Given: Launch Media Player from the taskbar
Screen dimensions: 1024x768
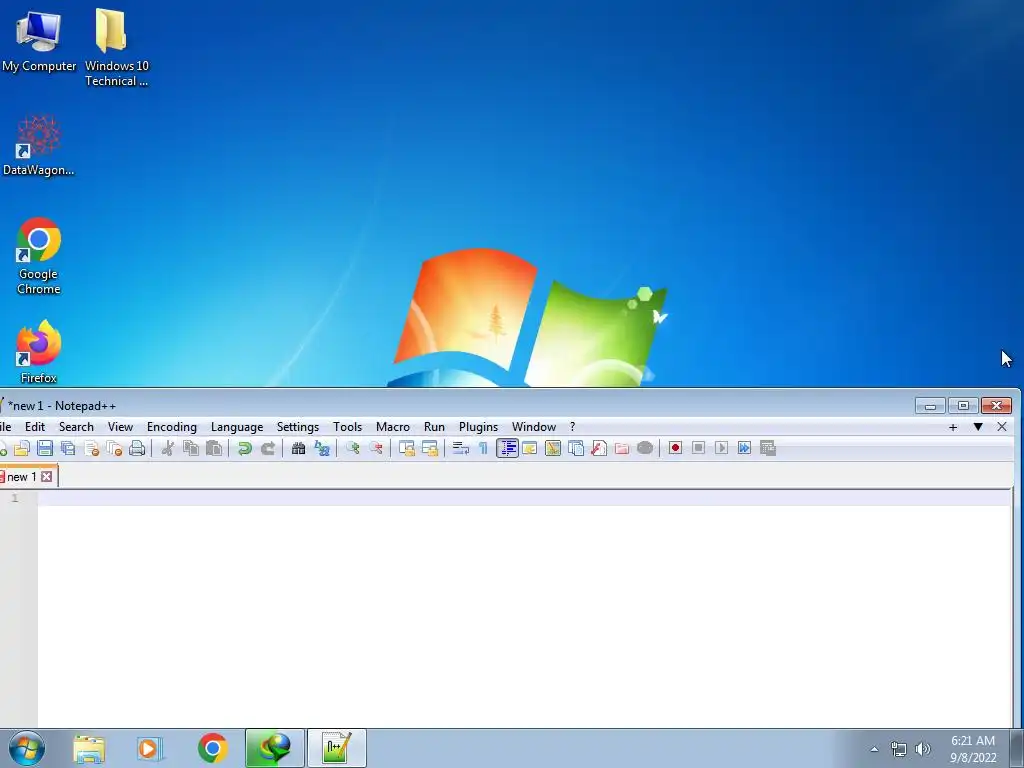Looking at the screenshot, I should click(150, 748).
